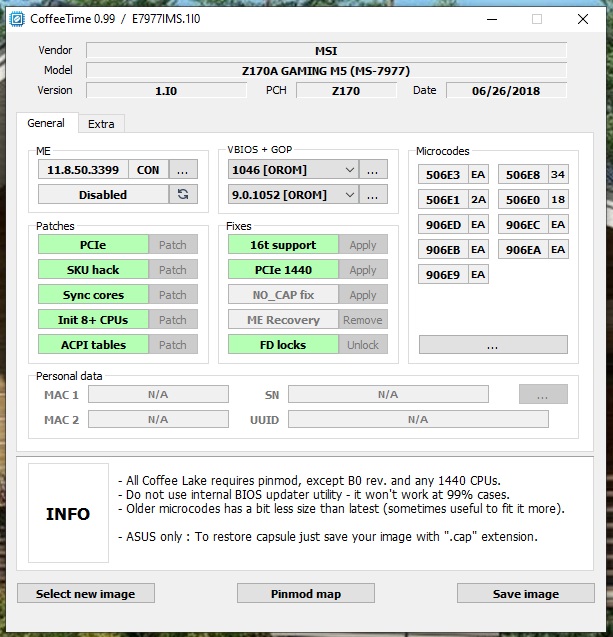Click the CoffeeTime app icon in title bar
Image resolution: width=613 pixels, height=637 pixels.
[x=17, y=19]
